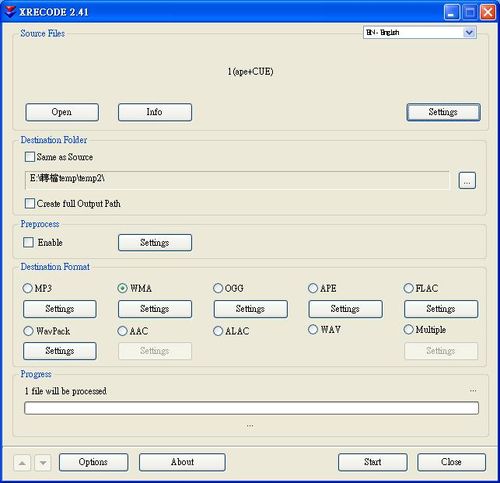The image size is (500, 483).
Task: Select MP3 format
Action: tap(27, 288)
